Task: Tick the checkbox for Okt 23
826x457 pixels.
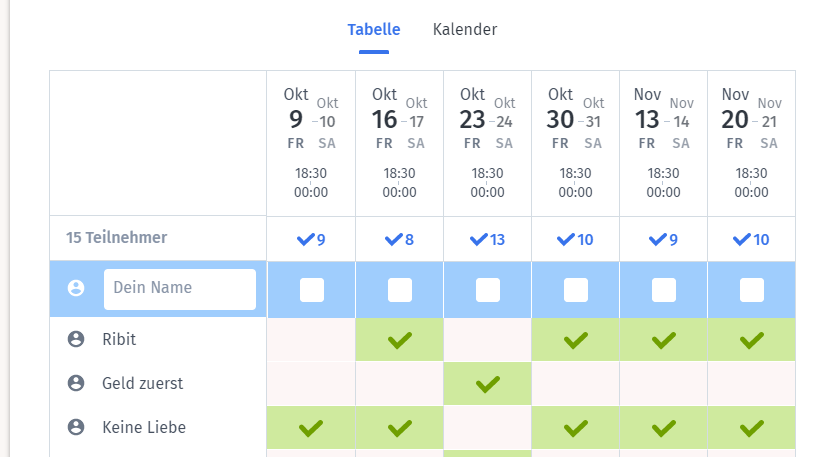Action: (488, 290)
